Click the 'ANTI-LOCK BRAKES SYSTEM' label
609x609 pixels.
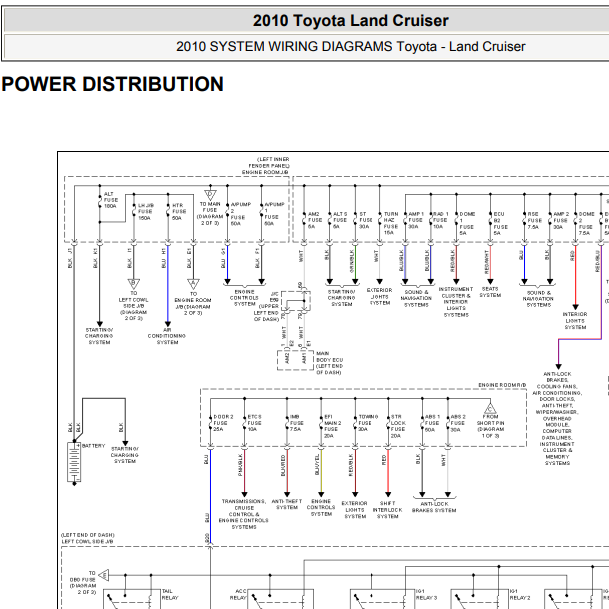[x=434, y=507]
